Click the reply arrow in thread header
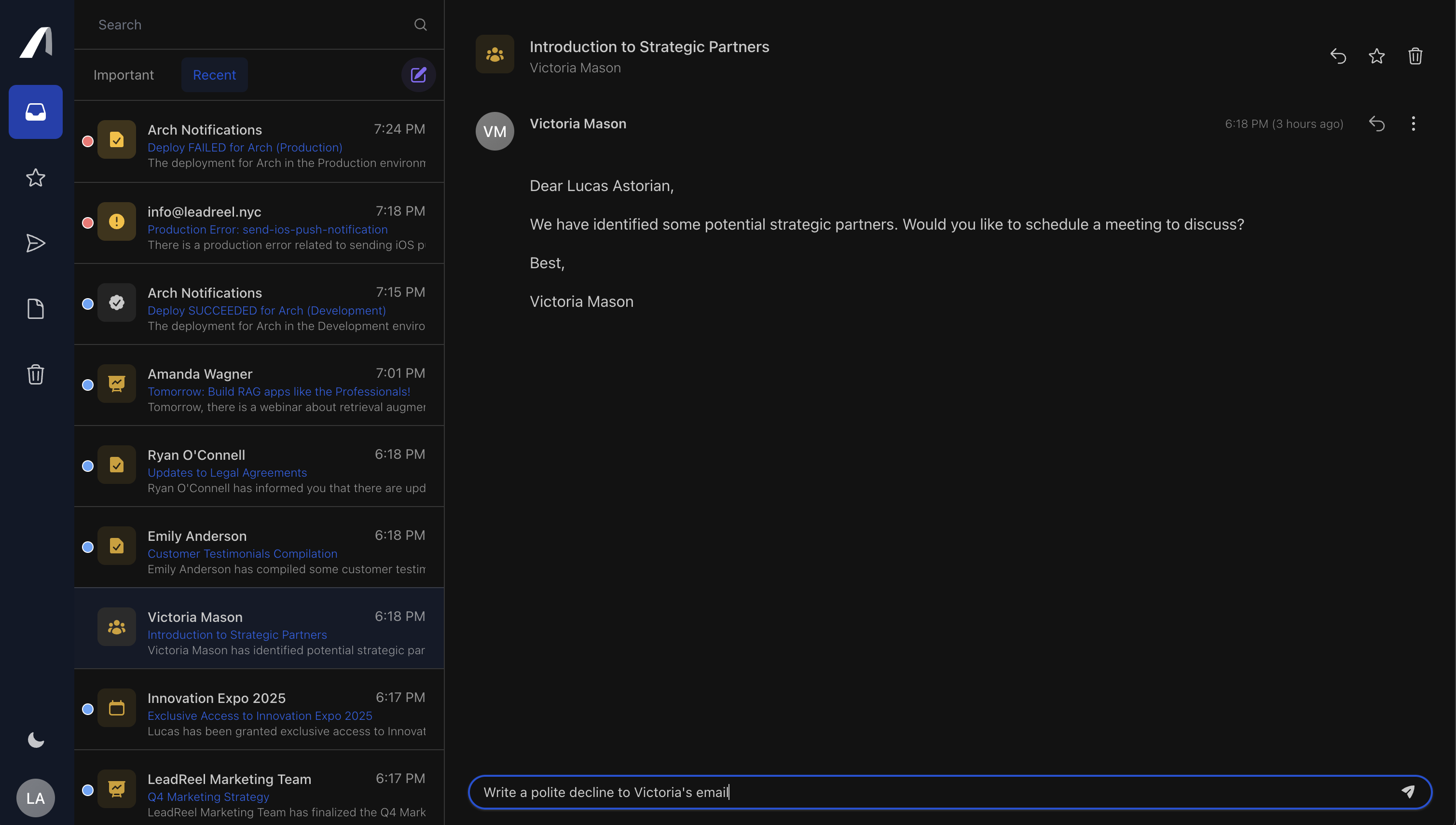The width and height of the screenshot is (1456, 825). (1338, 56)
